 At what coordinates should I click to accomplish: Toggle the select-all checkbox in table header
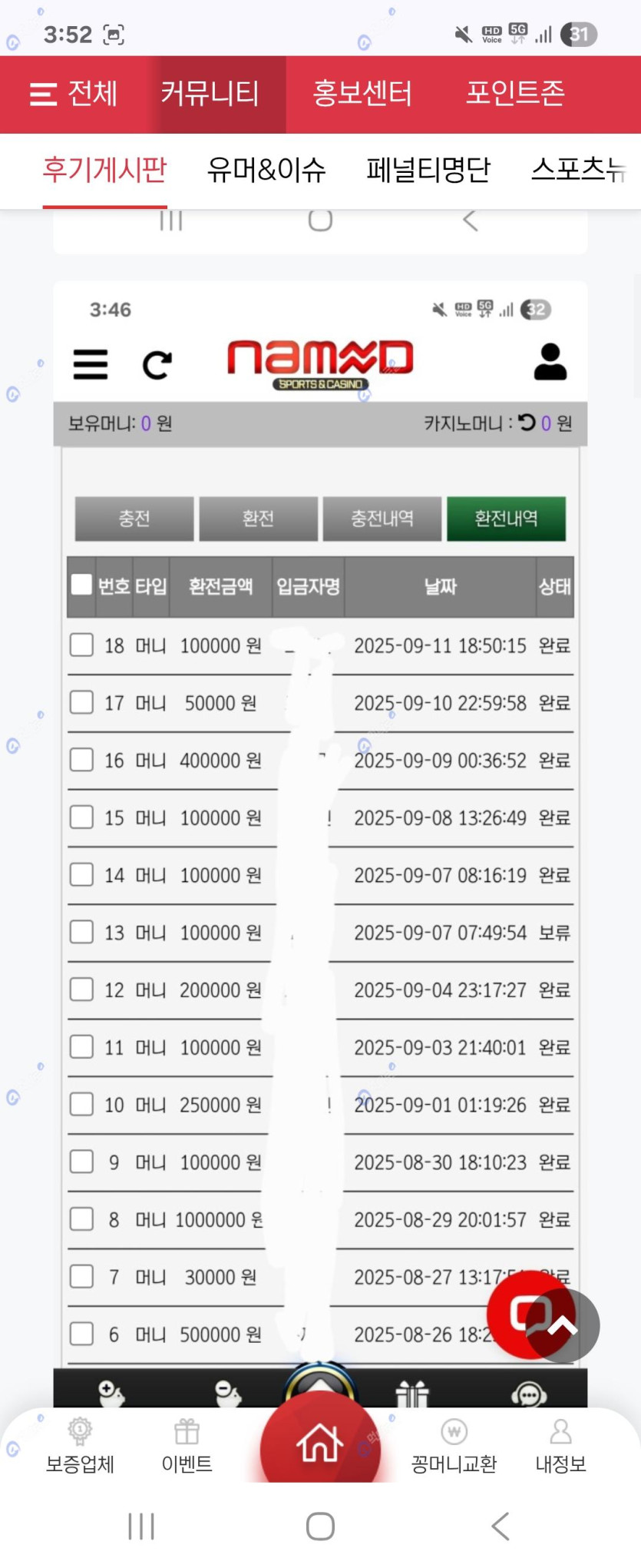[x=81, y=585]
